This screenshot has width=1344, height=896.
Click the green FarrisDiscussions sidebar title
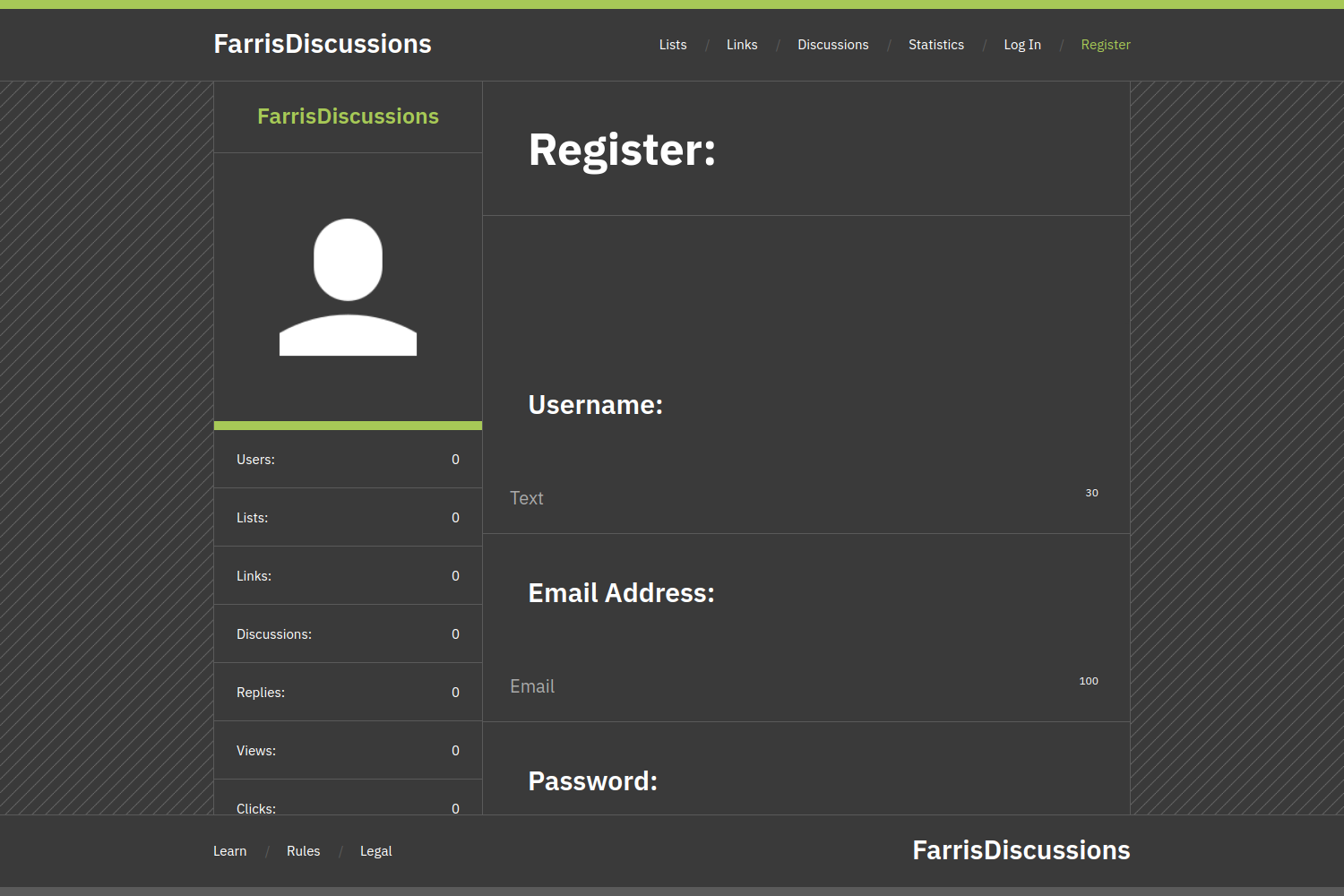click(348, 116)
